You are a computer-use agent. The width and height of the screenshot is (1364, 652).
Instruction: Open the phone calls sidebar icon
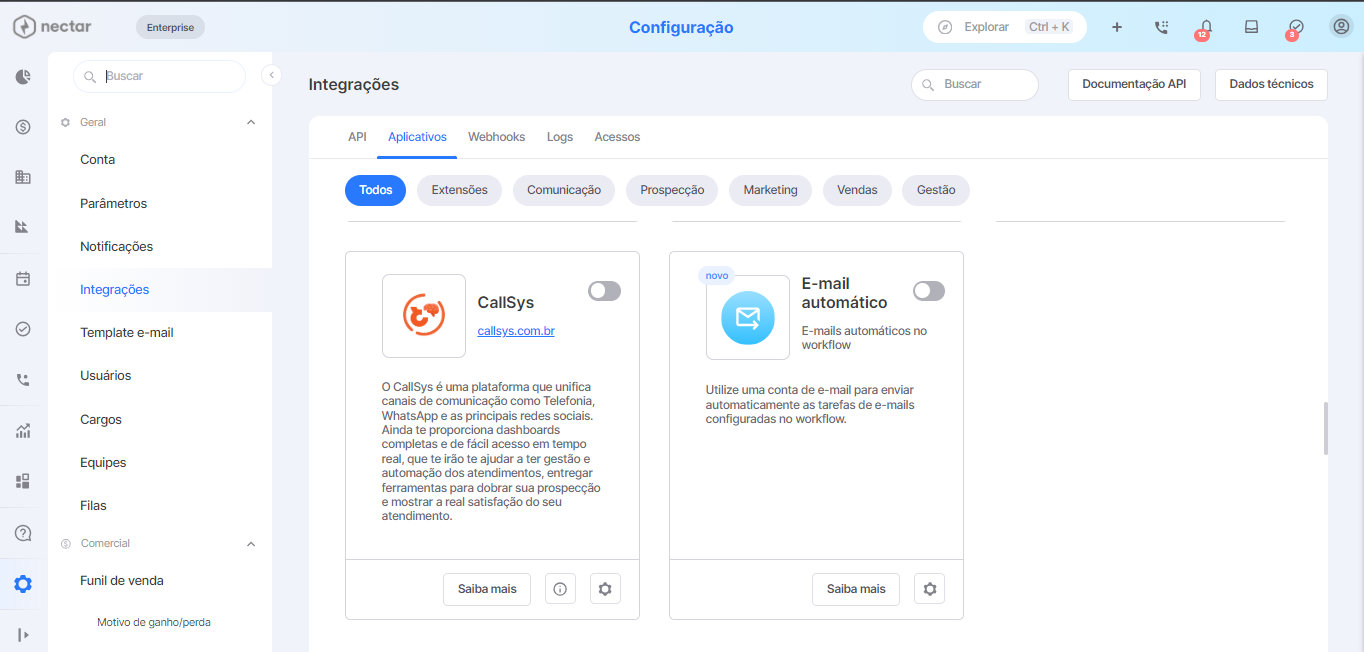tap(23, 380)
